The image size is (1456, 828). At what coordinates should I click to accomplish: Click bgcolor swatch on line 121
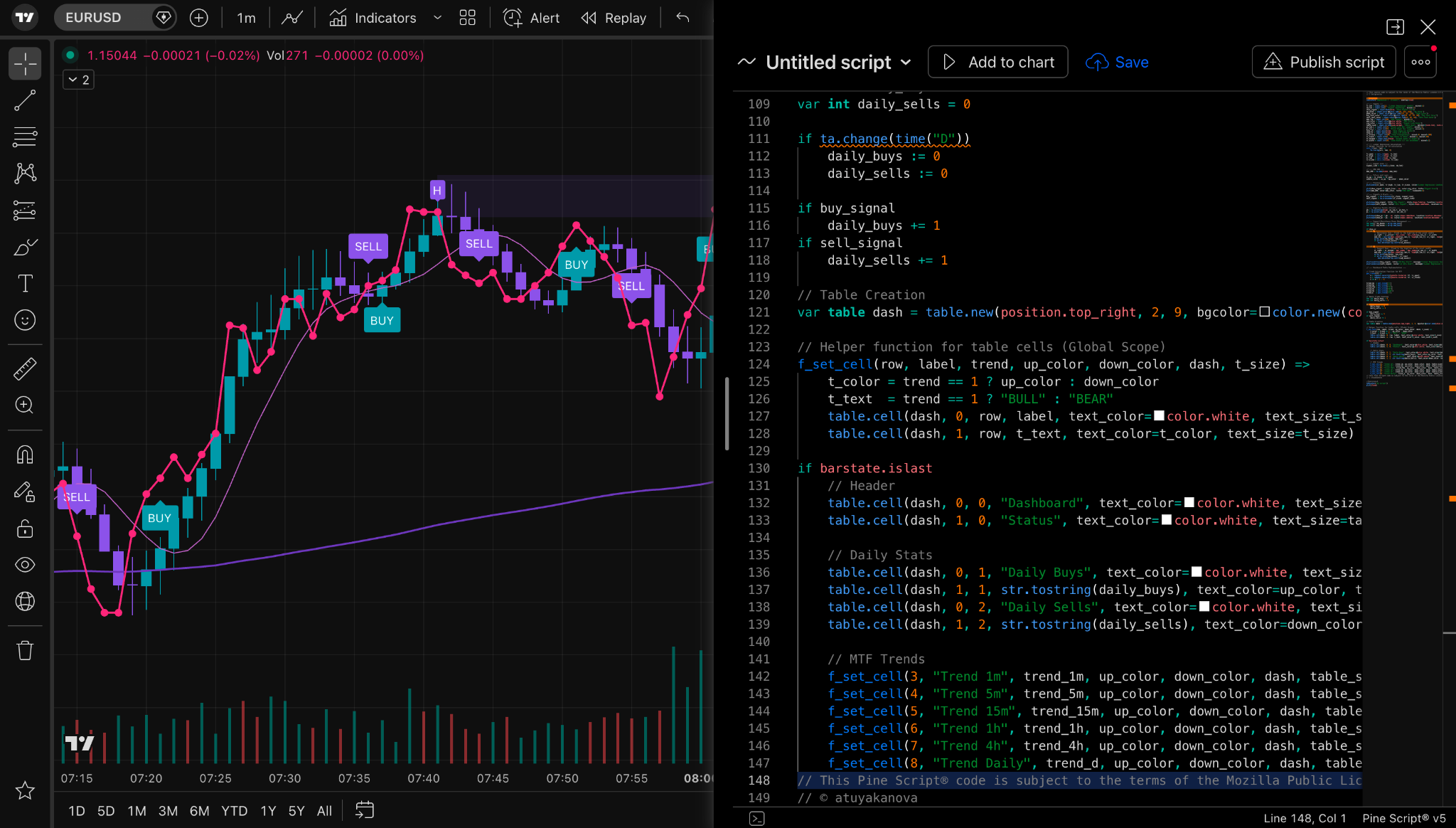(x=1264, y=312)
